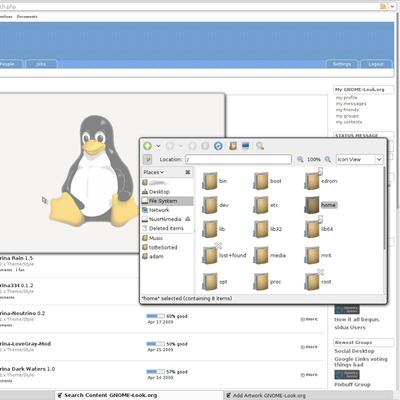Select the lost+found folder icon
400x400 pixels.
[210, 255]
